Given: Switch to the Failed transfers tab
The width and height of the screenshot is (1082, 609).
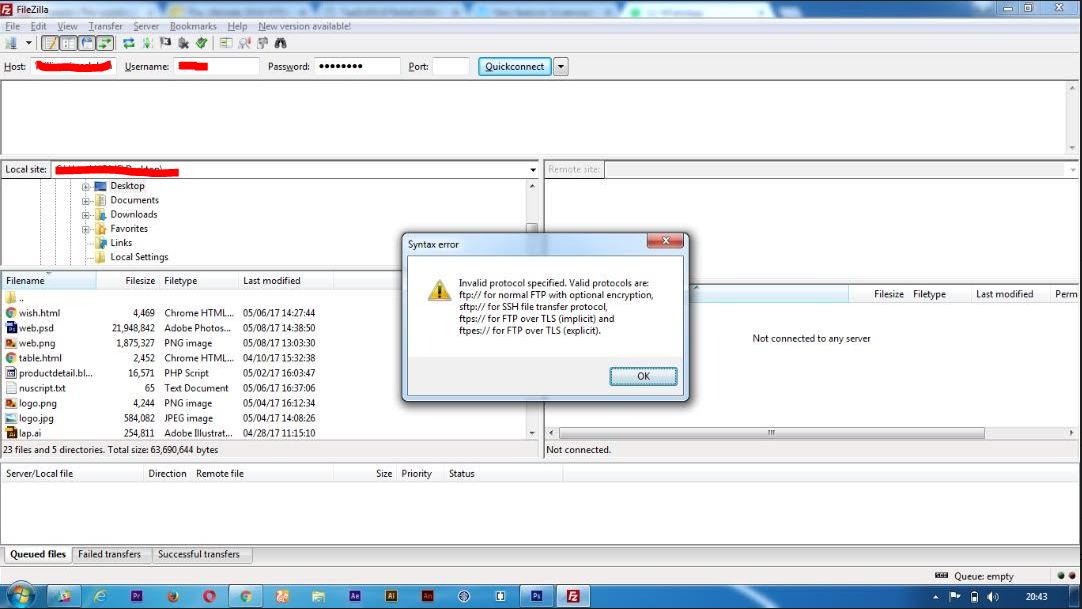Looking at the screenshot, I should (x=109, y=554).
